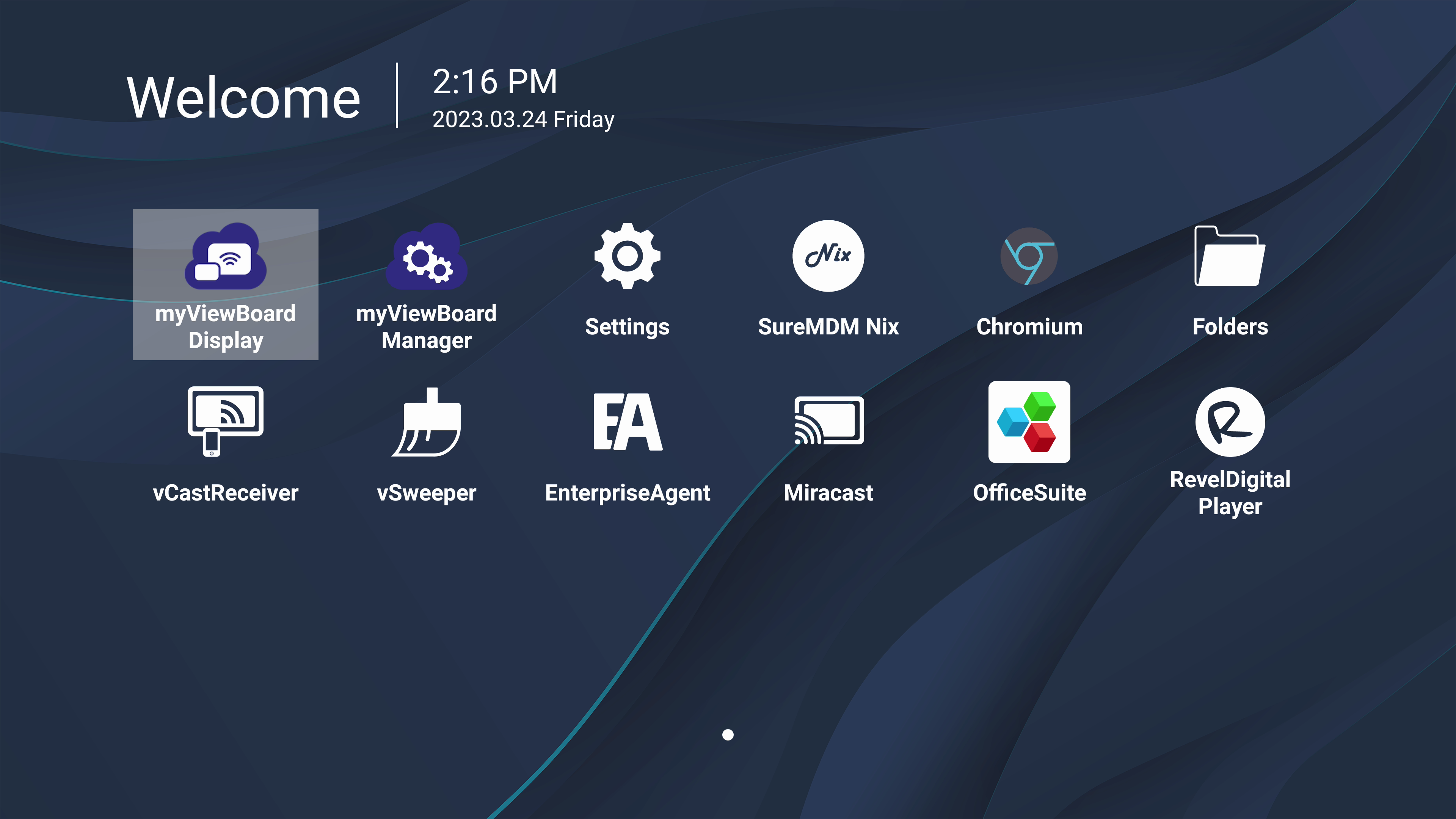Select the home page indicator dot
This screenshot has width=1456, height=819.
[x=728, y=735]
